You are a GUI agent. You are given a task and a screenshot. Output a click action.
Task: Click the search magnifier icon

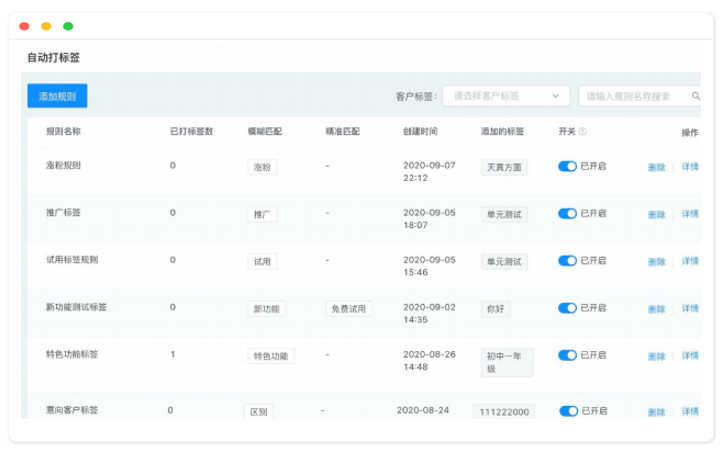click(x=695, y=97)
